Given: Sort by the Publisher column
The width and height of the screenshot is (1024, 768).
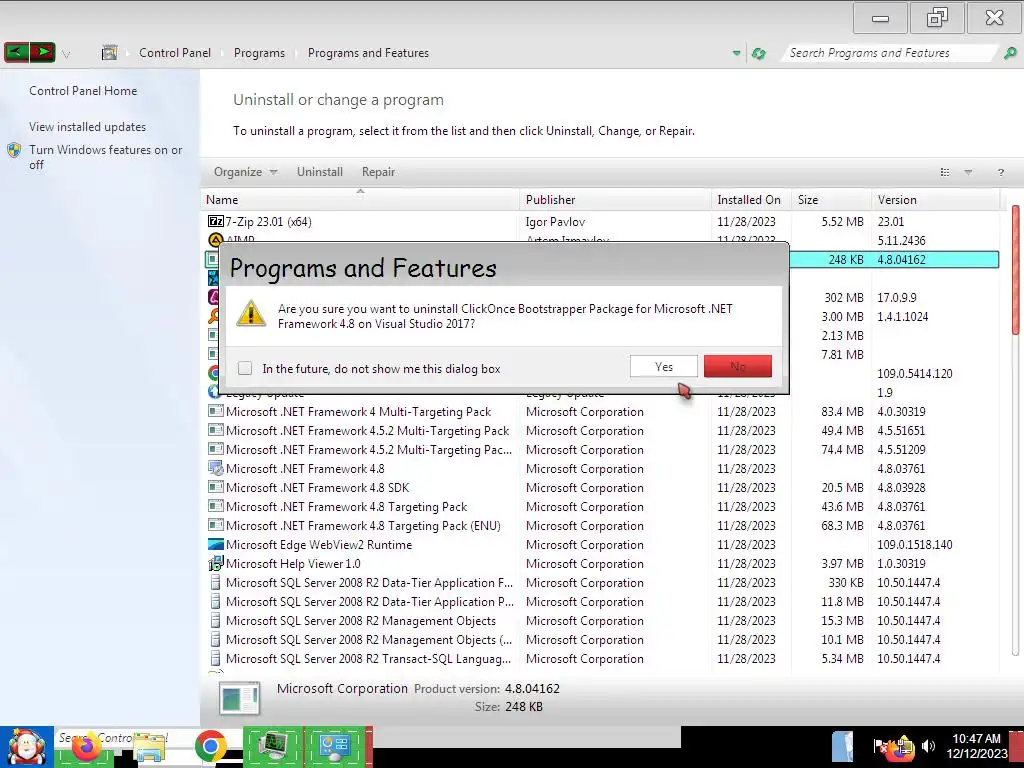Looking at the screenshot, I should [x=616, y=200].
